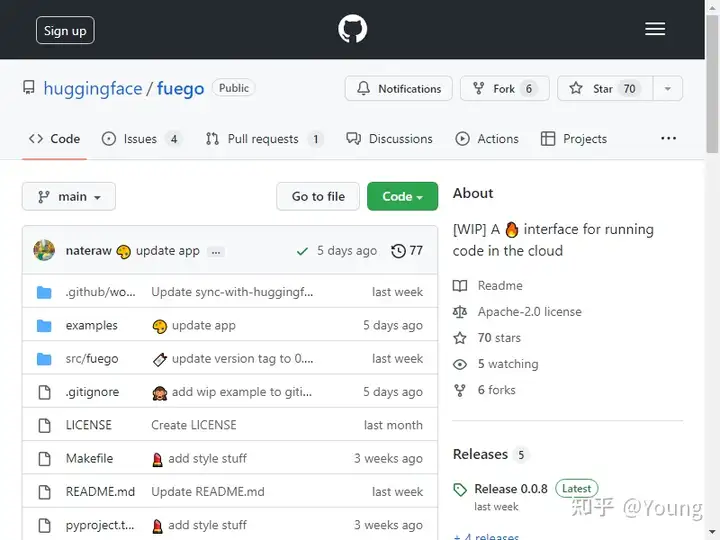Click the Readme book icon
Viewport: 720px width, 540px height.
point(460,286)
